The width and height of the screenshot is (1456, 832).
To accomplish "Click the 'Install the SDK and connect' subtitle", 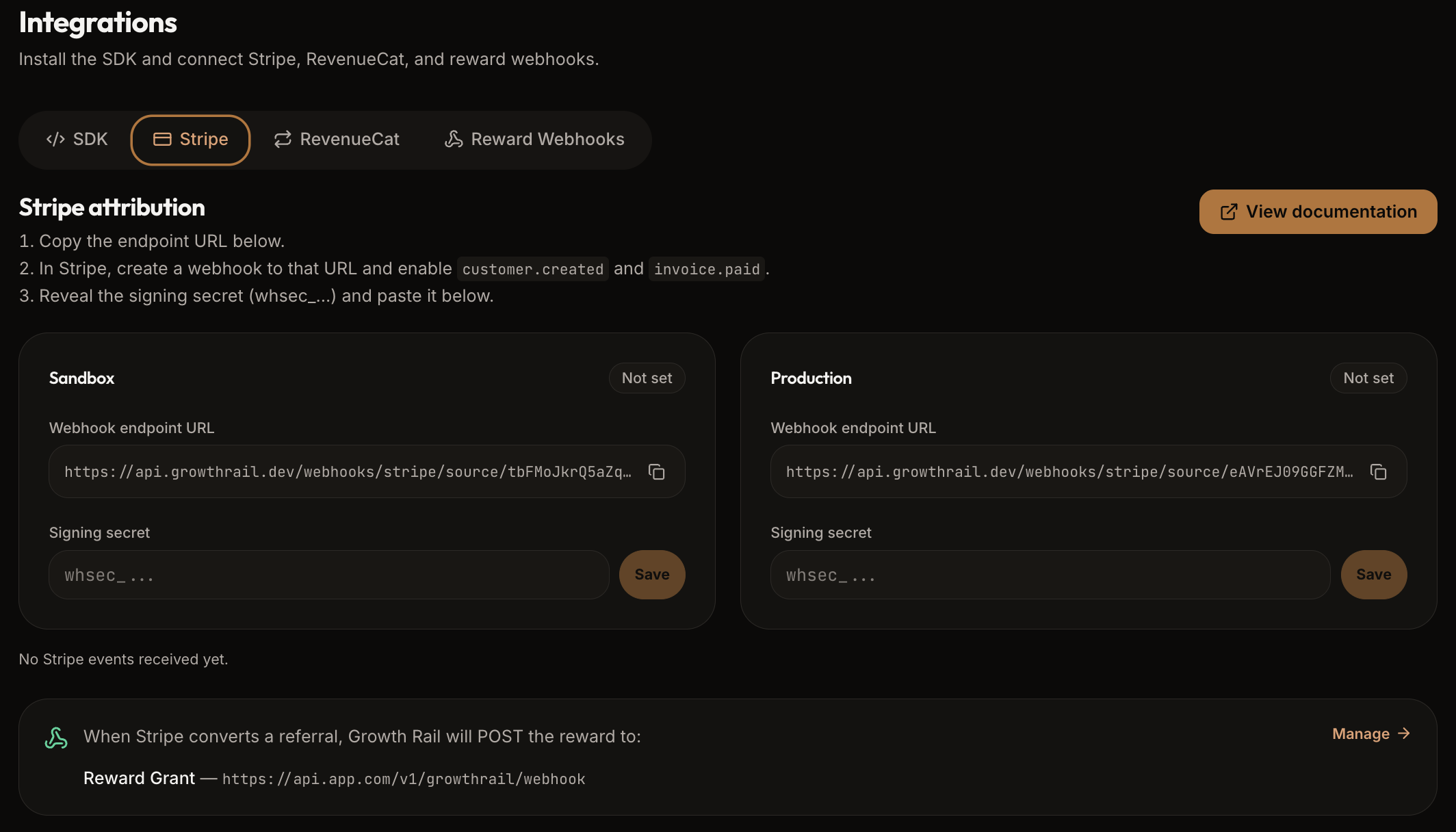I will 309,60.
